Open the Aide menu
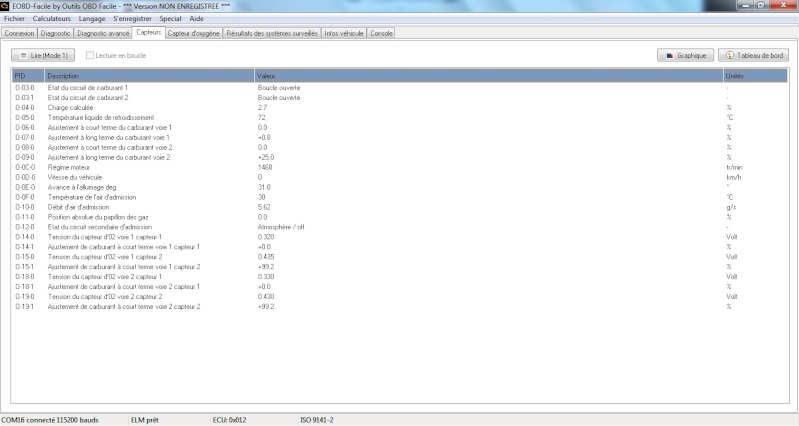Viewport: 799px width, 426px height. (197, 18)
